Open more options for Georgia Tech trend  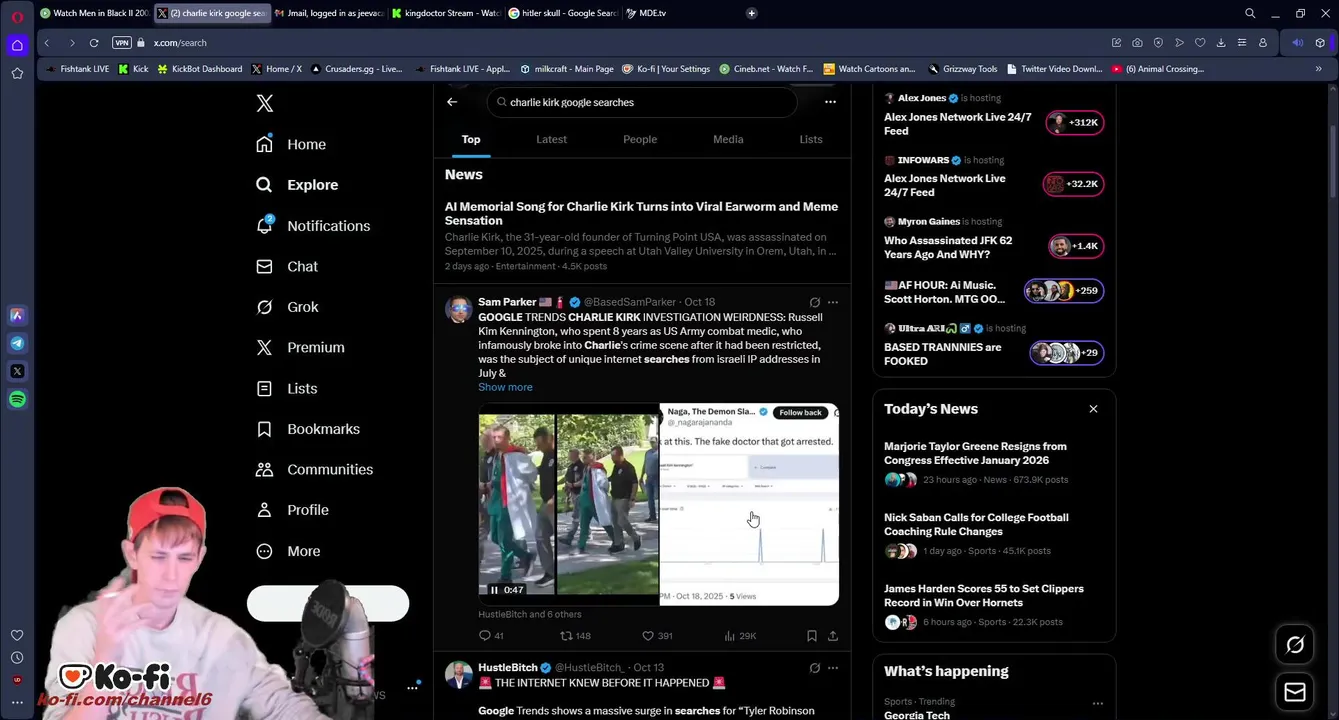pos(1097,703)
